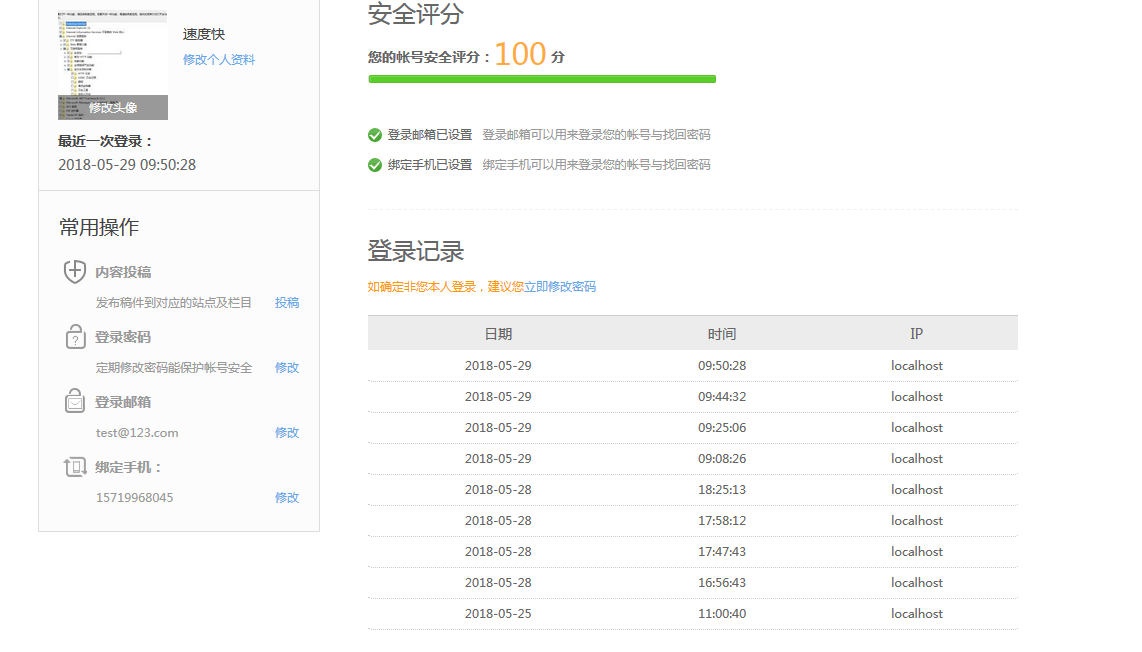Select login record time 18:25:13

click(x=722, y=490)
